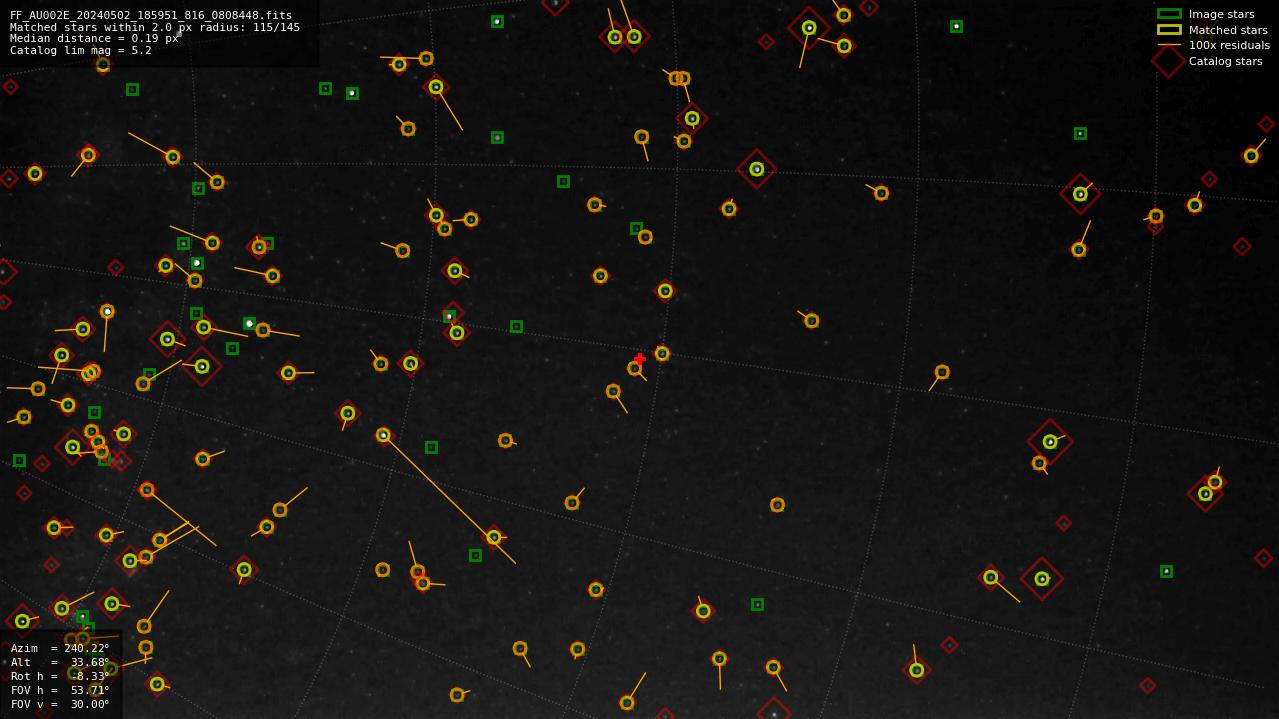Click the "Alt = 33.68°" value
This screenshot has width=1279, height=719.
60,662
